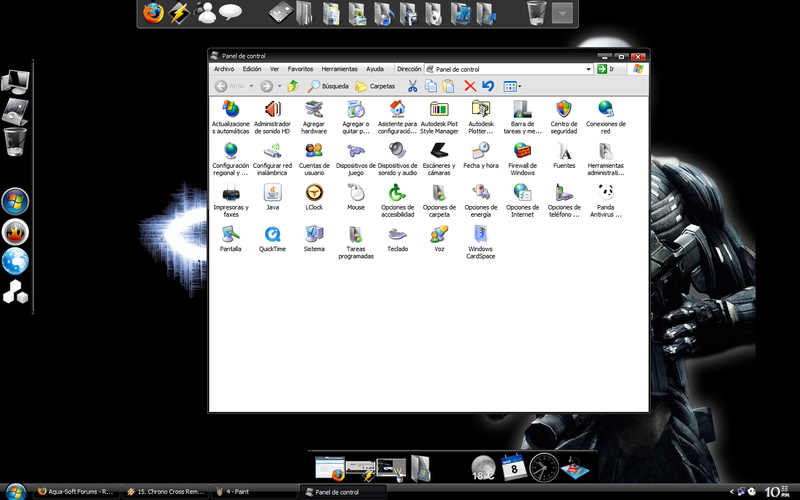Expand the Atrás history dropdown arrow
The height and width of the screenshot is (500, 800).
(251, 86)
